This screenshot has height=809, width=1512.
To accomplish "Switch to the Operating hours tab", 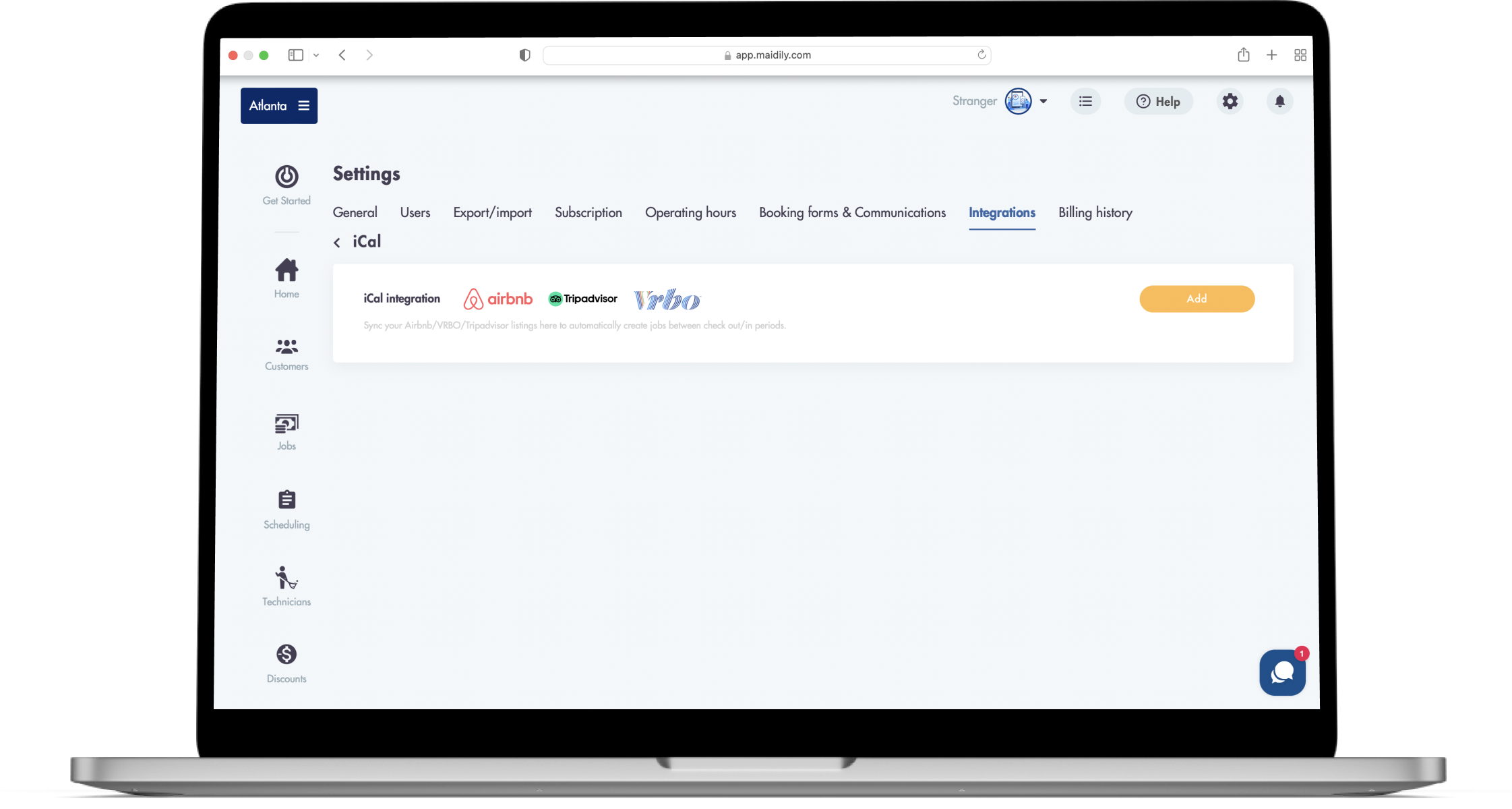I will (690, 213).
